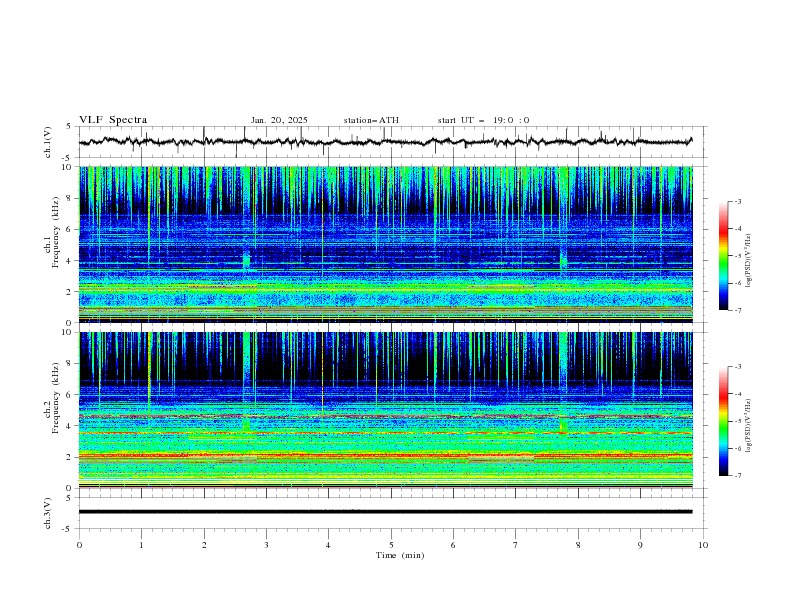Click the "ch.3(V)" waveform axis label
This screenshot has width=792, height=612.
click(x=48, y=513)
